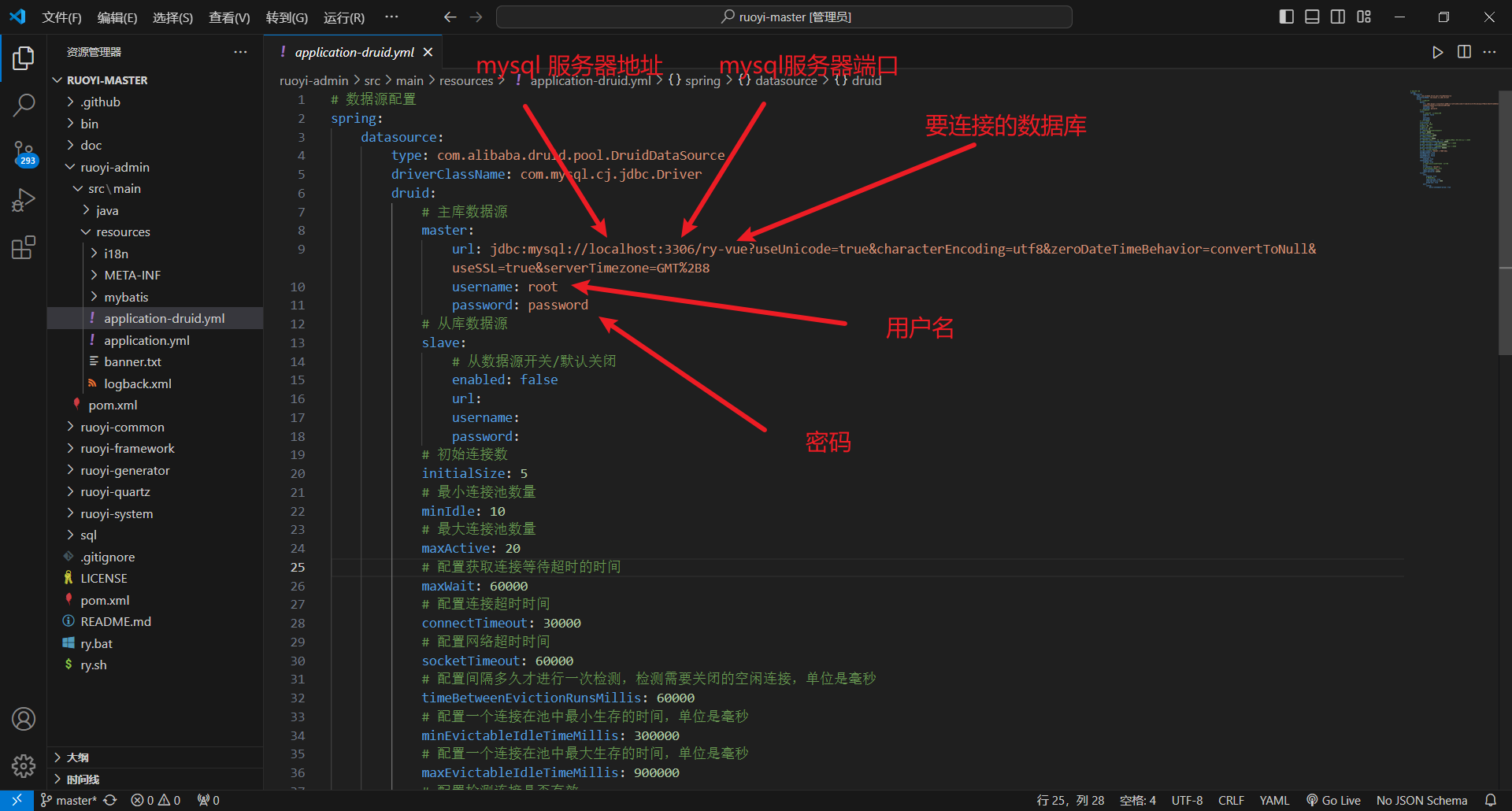The height and width of the screenshot is (811, 1512).
Task: Click the ports forwarded indicator in status bar
Action: [209, 800]
